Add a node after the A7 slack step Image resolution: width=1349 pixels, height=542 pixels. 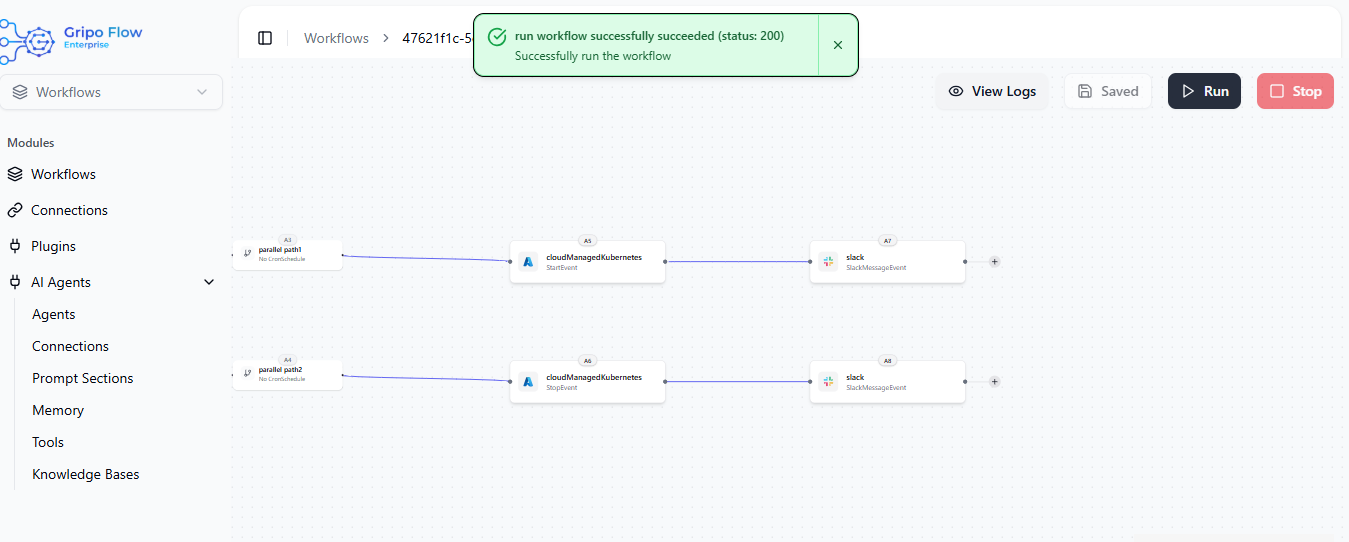[x=994, y=262]
